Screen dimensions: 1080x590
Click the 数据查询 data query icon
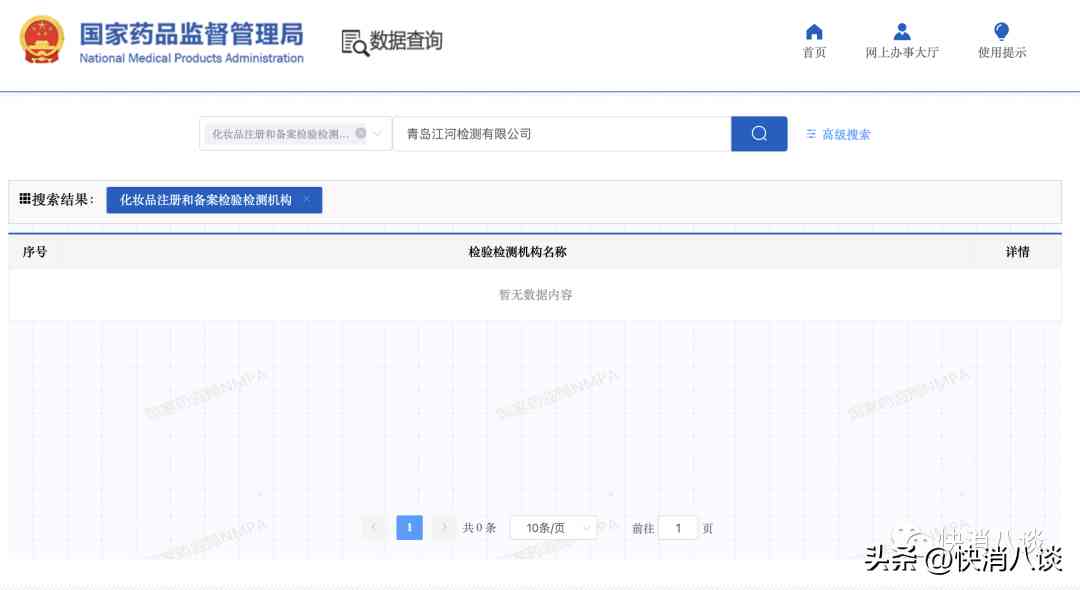pos(353,41)
